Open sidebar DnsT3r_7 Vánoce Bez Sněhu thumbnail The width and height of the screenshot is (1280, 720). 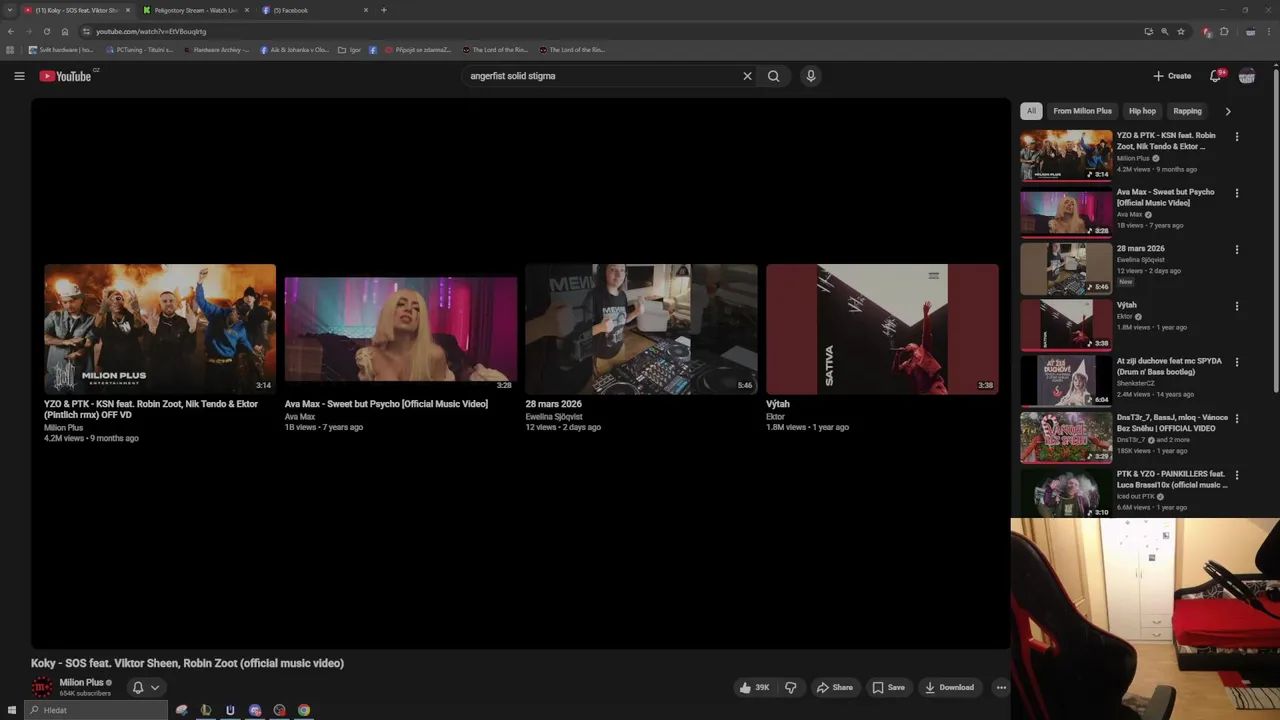coord(1066,438)
